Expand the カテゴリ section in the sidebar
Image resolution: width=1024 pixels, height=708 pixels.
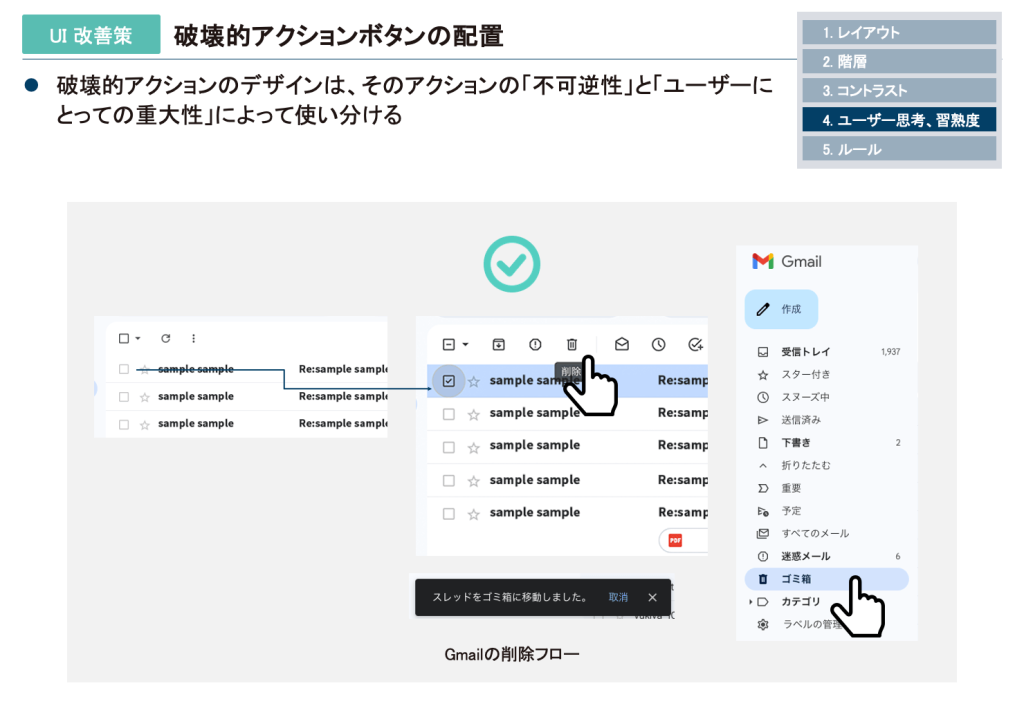(x=752, y=602)
